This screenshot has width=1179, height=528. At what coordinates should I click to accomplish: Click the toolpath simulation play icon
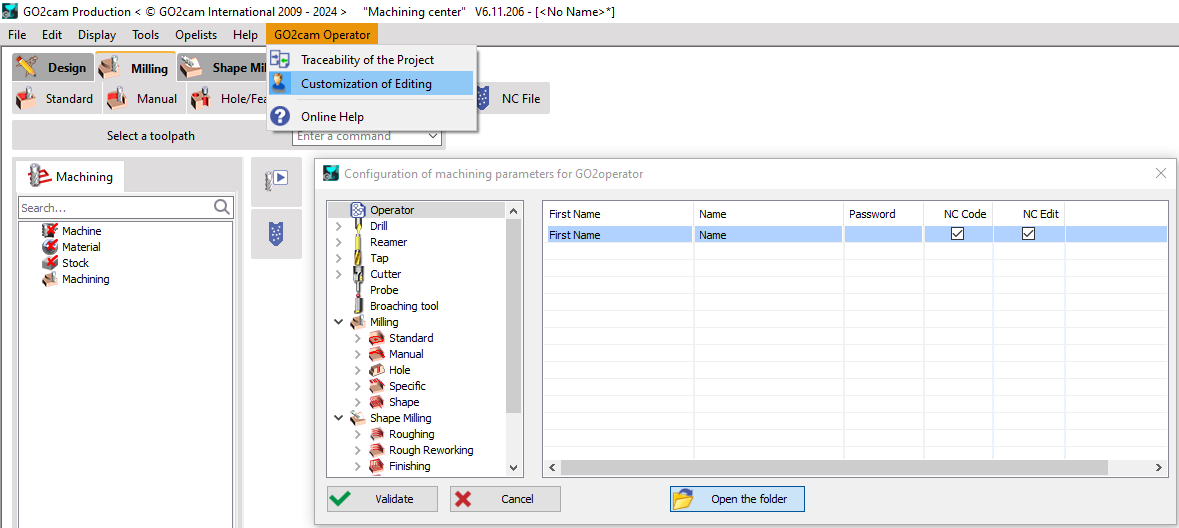276,178
